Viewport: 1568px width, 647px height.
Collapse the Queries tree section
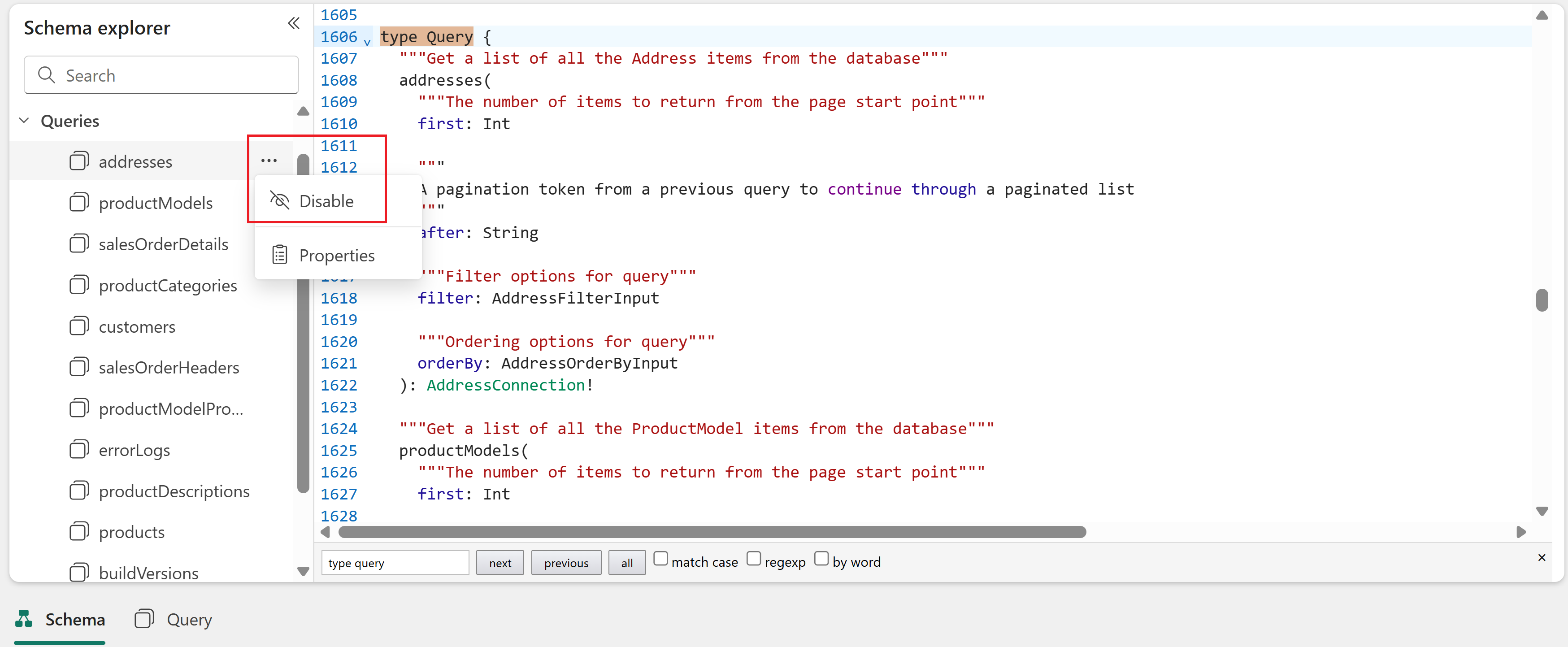pos(24,121)
